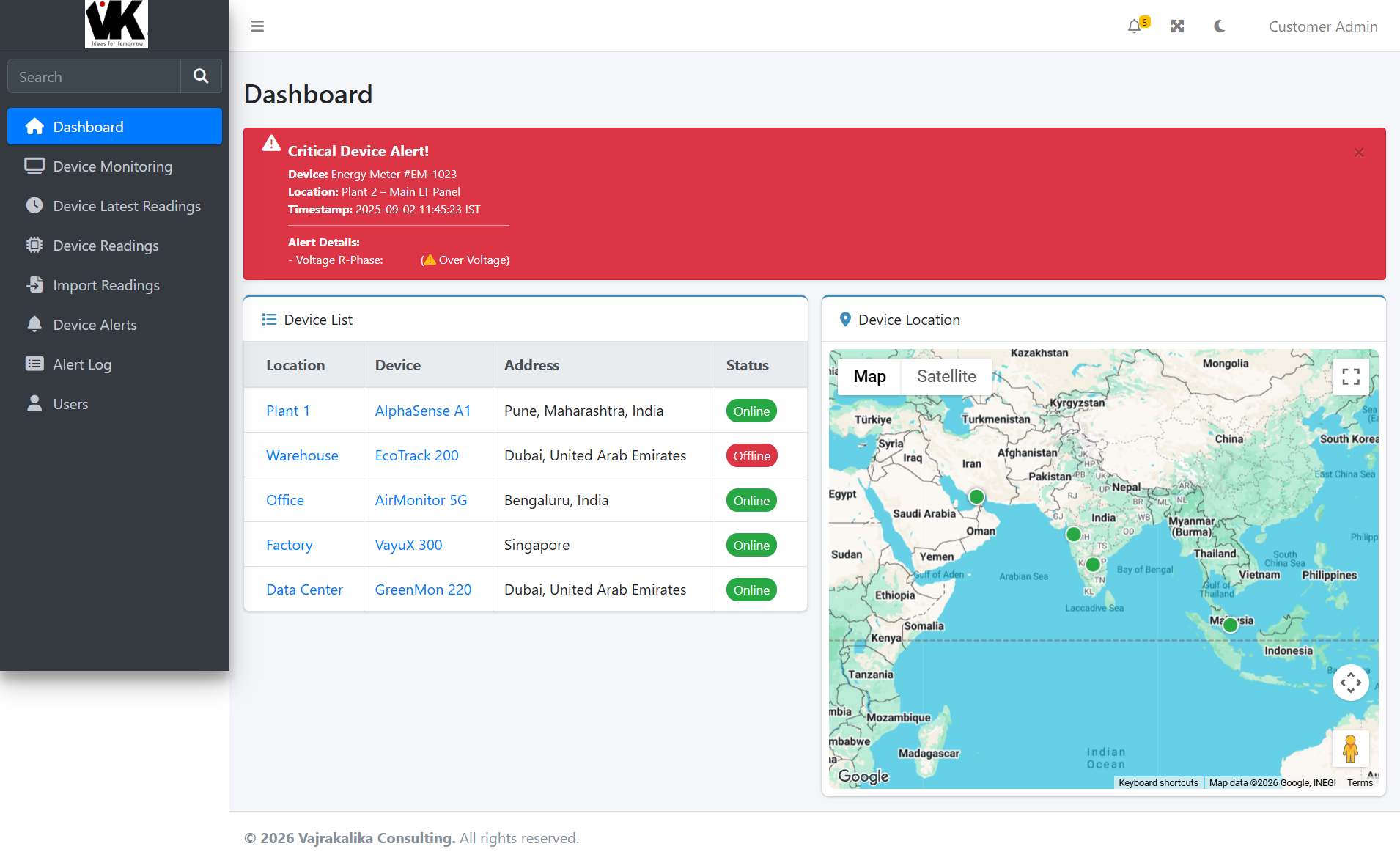1400x863 pixels.
Task: Open the map camera controls
Action: click(x=1351, y=683)
